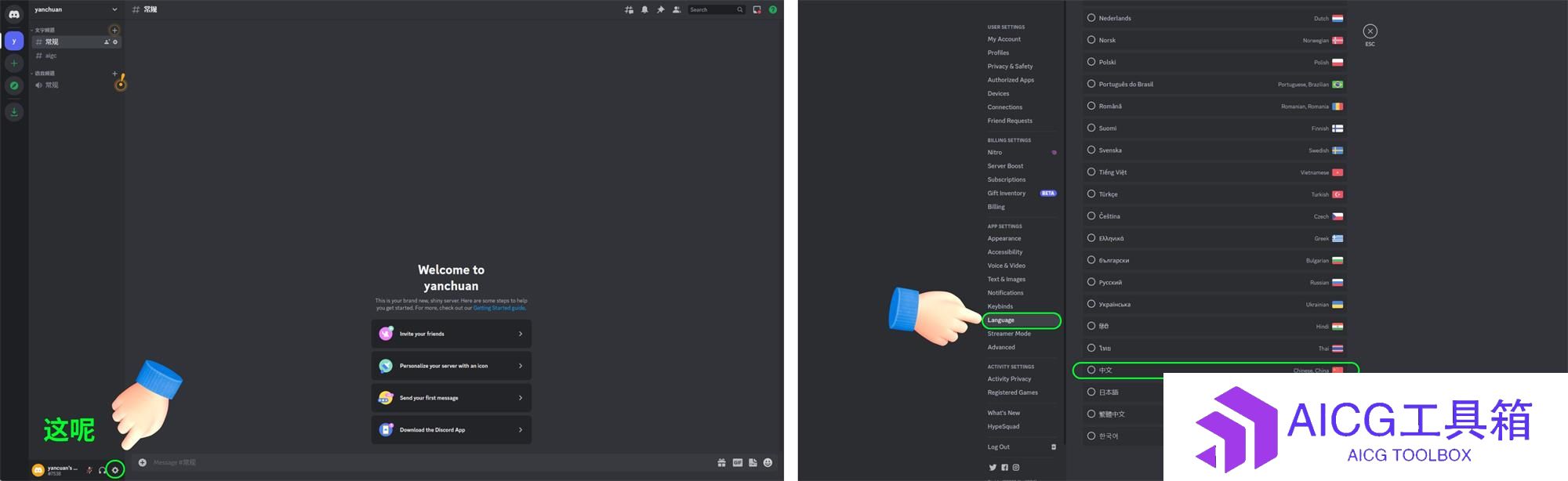Open HypeSquad in settings sidebar
The height and width of the screenshot is (481, 1568).
tap(1004, 427)
